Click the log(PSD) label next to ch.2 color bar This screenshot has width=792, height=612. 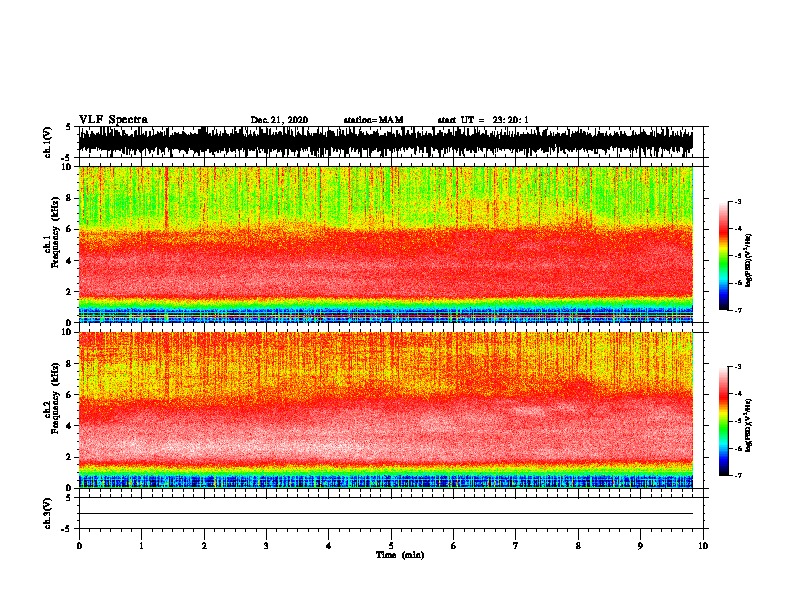point(748,426)
